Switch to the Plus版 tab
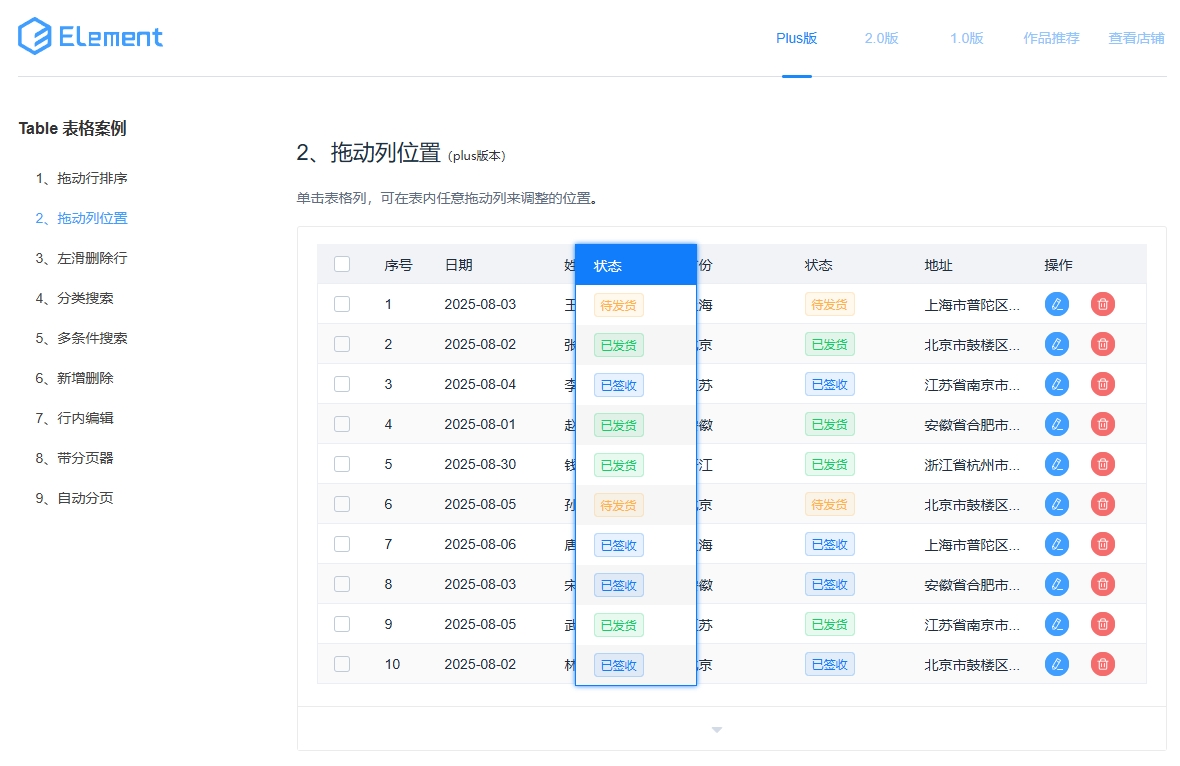1180x766 pixels. click(796, 38)
